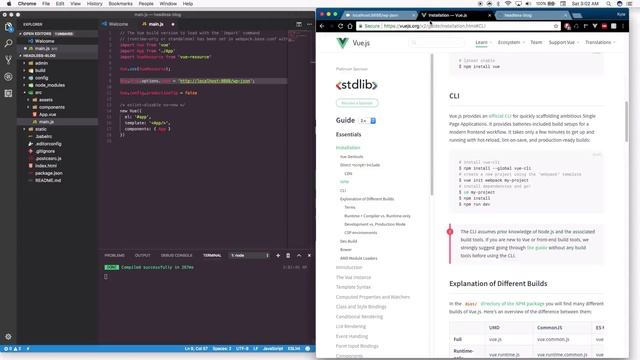Image resolution: width=640 pixels, height=360 pixels.
Task: Reload the Vue.js page in Chrome
Action: click(x=340, y=26)
